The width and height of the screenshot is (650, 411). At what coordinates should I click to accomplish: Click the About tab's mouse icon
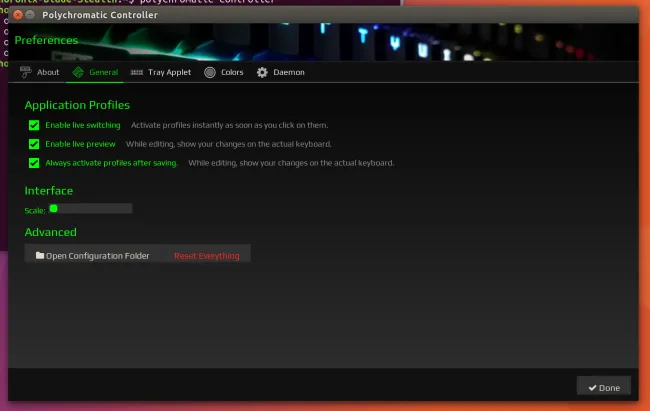click(25, 72)
